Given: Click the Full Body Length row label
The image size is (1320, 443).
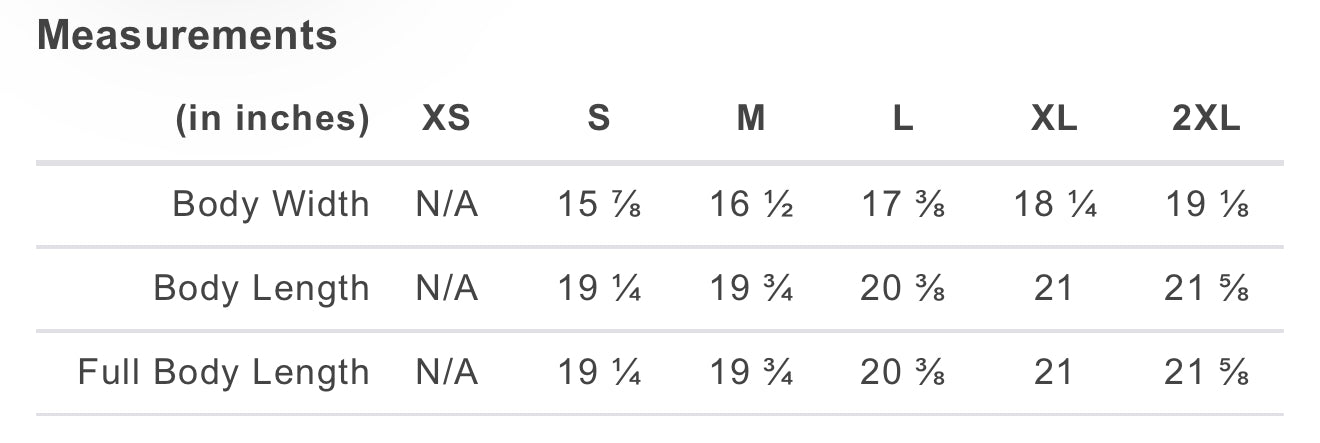Looking at the screenshot, I should pos(224,372).
